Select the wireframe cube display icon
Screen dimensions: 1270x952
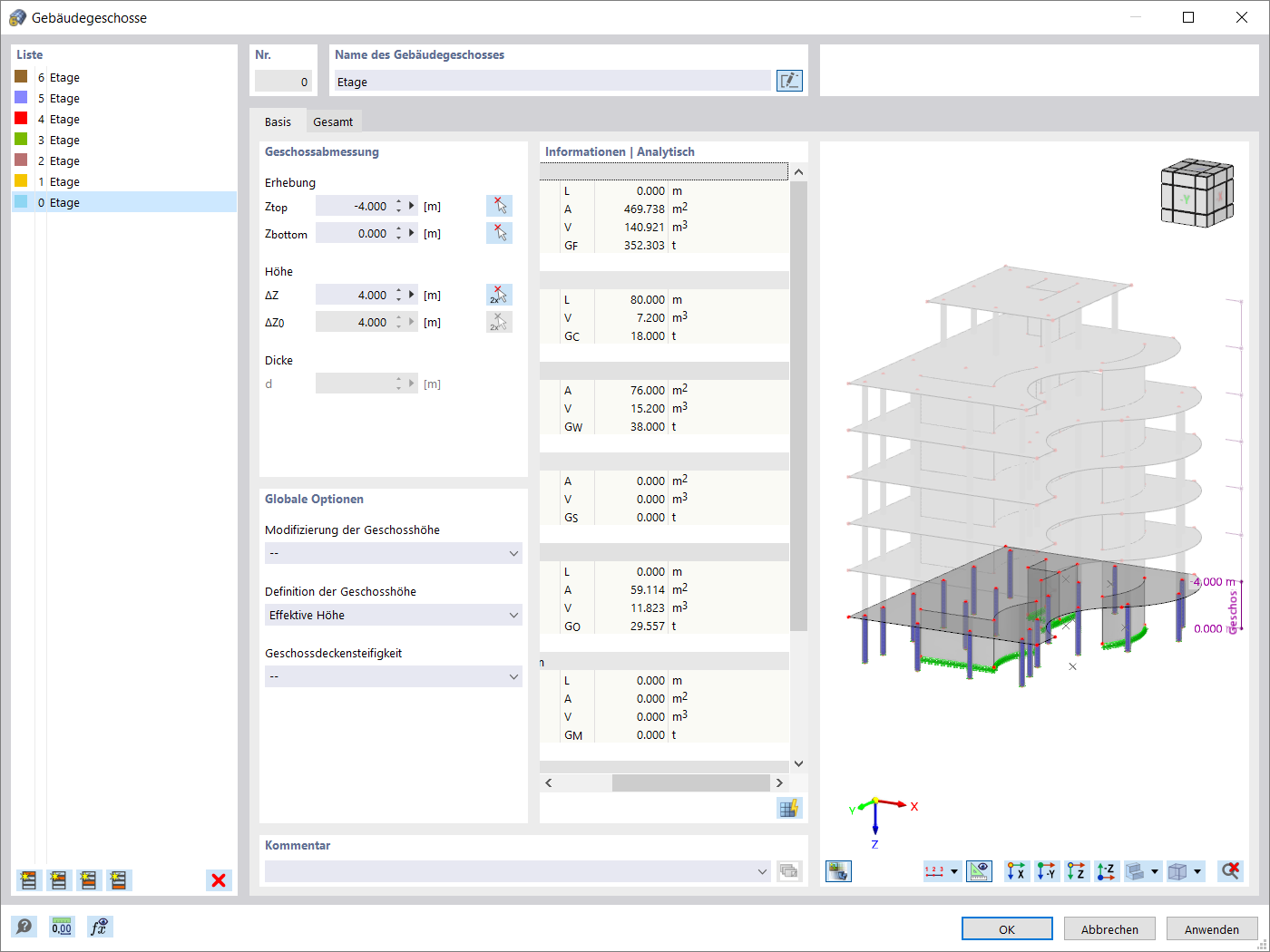[x=1177, y=871]
